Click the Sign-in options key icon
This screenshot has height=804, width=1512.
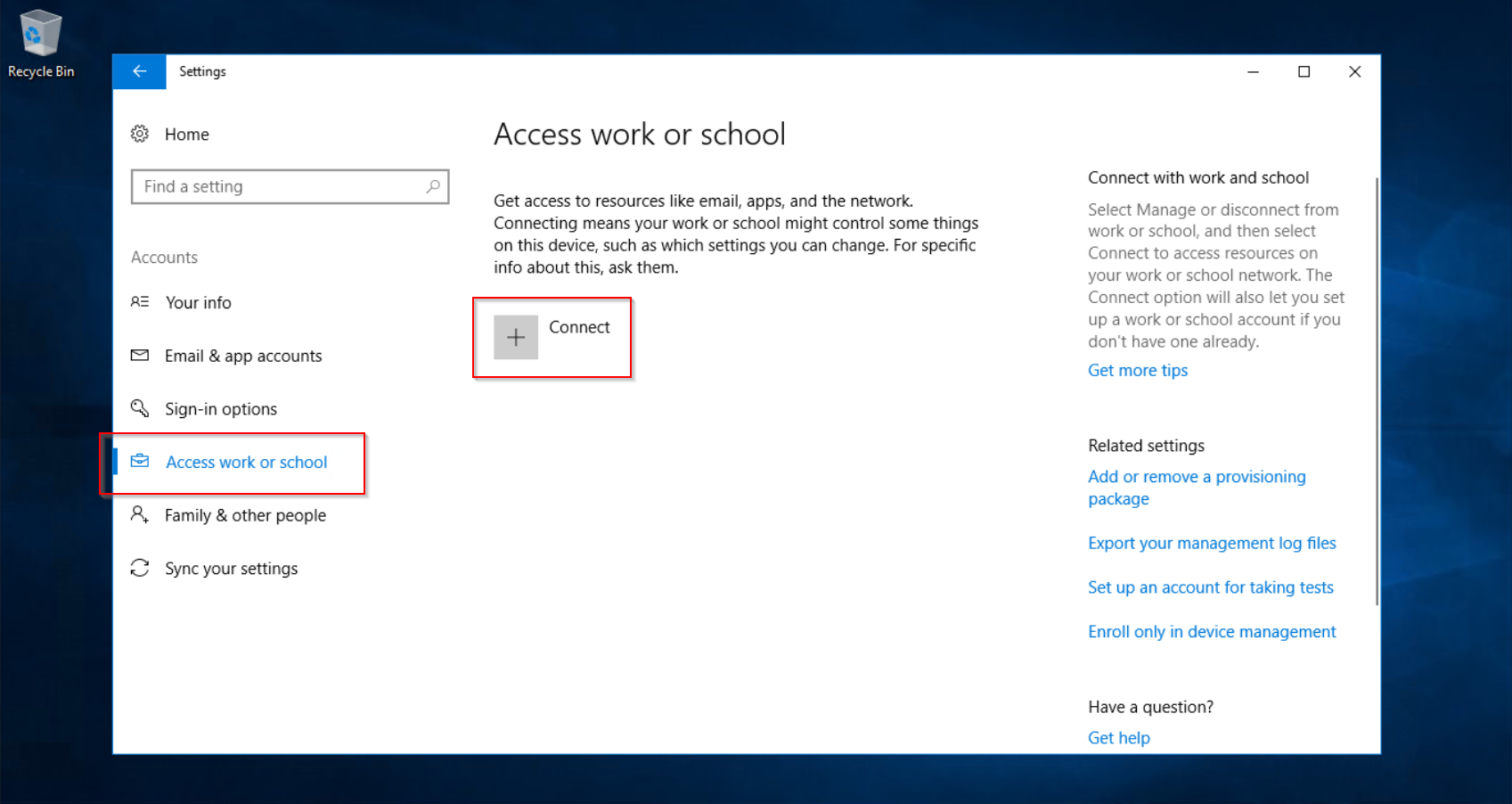[140, 408]
